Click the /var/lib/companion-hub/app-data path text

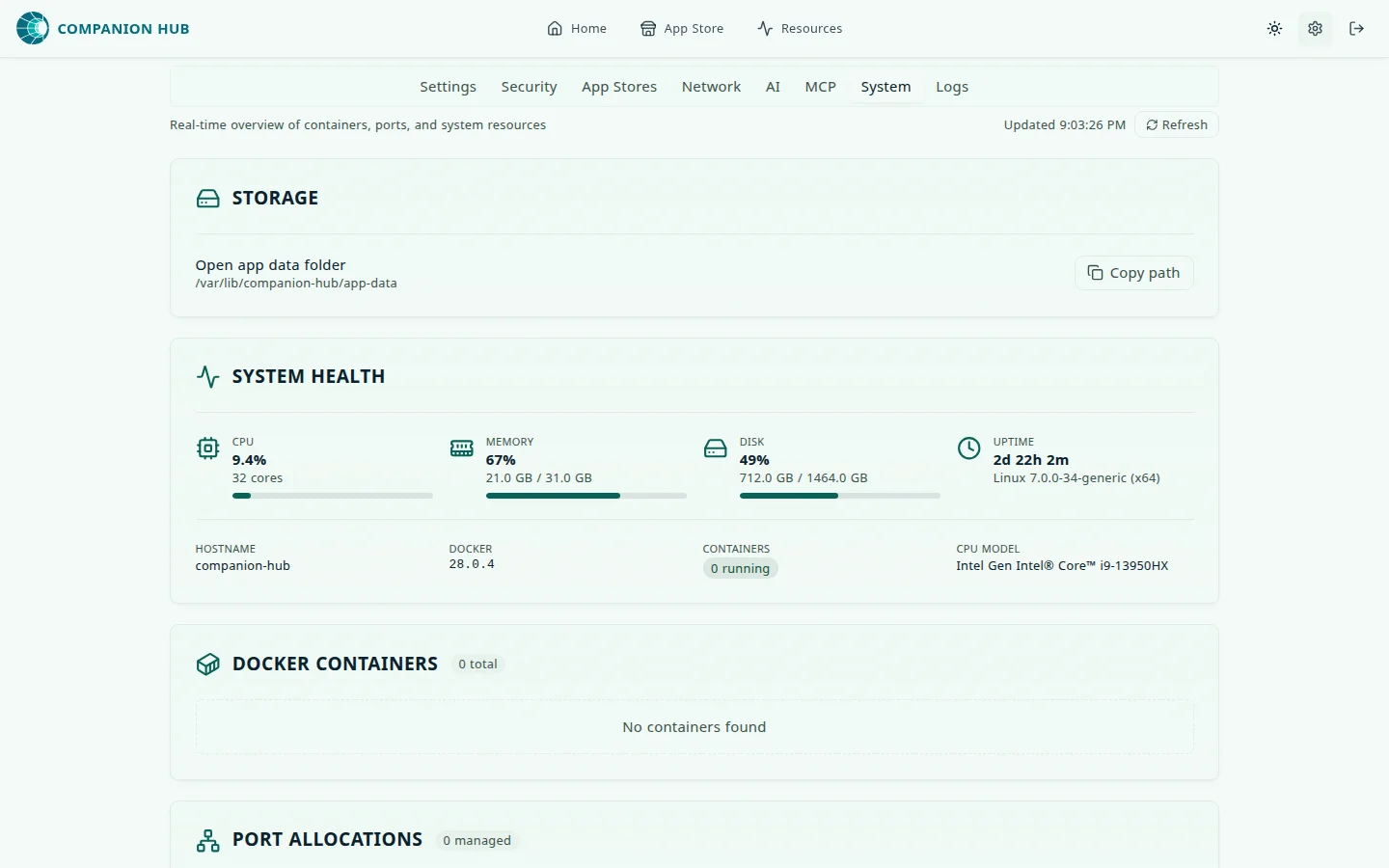point(296,284)
